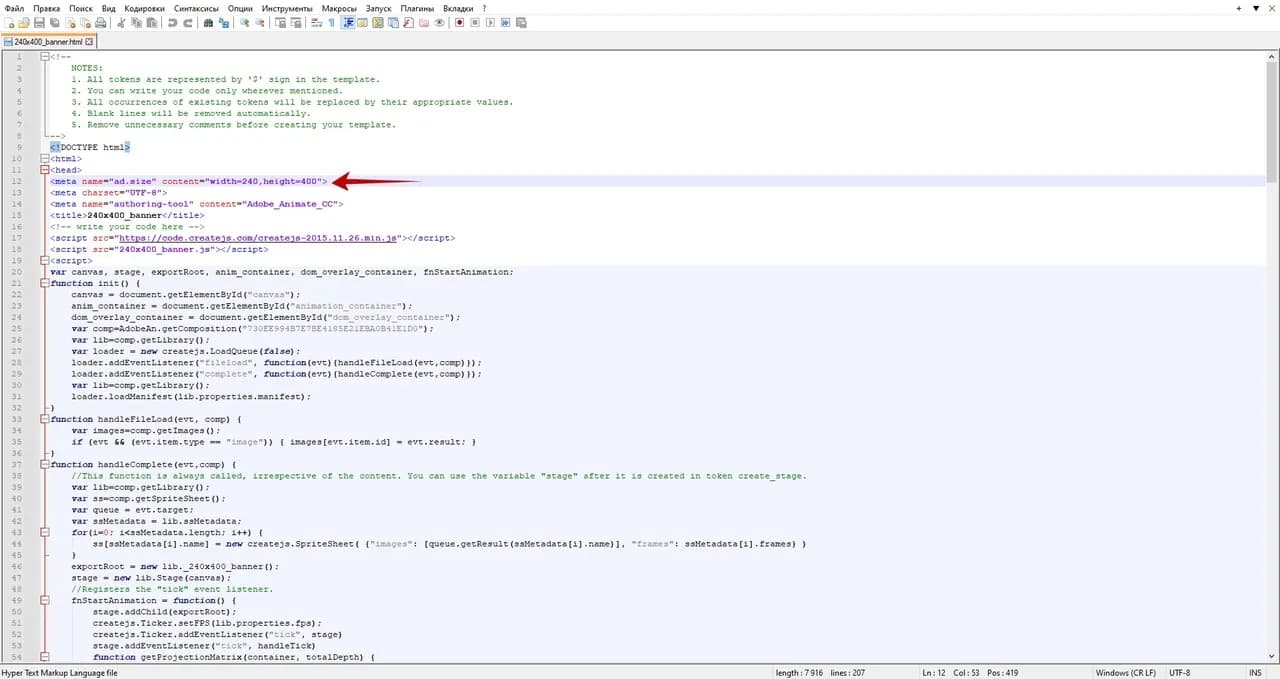The height and width of the screenshot is (679, 1280).
Task: Open the Инструменты menu
Action: point(287,8)
